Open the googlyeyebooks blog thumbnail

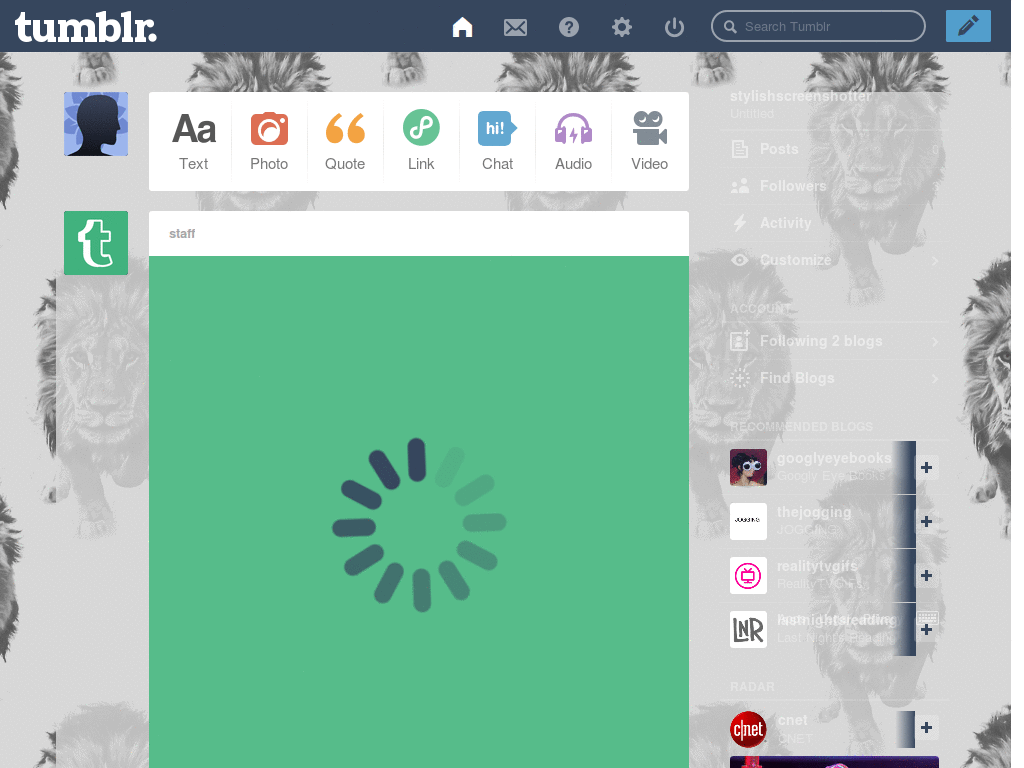pos(748,468)
